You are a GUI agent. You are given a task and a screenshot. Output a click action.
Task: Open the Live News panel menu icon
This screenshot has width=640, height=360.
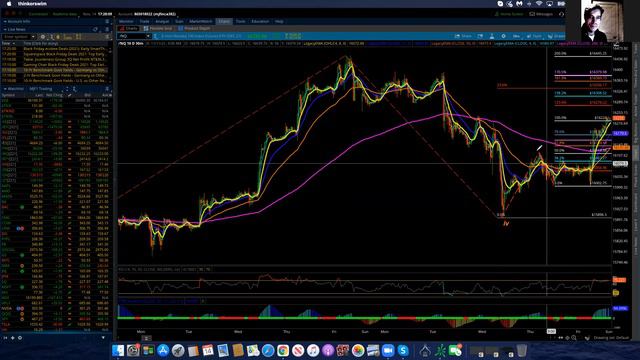(x=107, y=29)
